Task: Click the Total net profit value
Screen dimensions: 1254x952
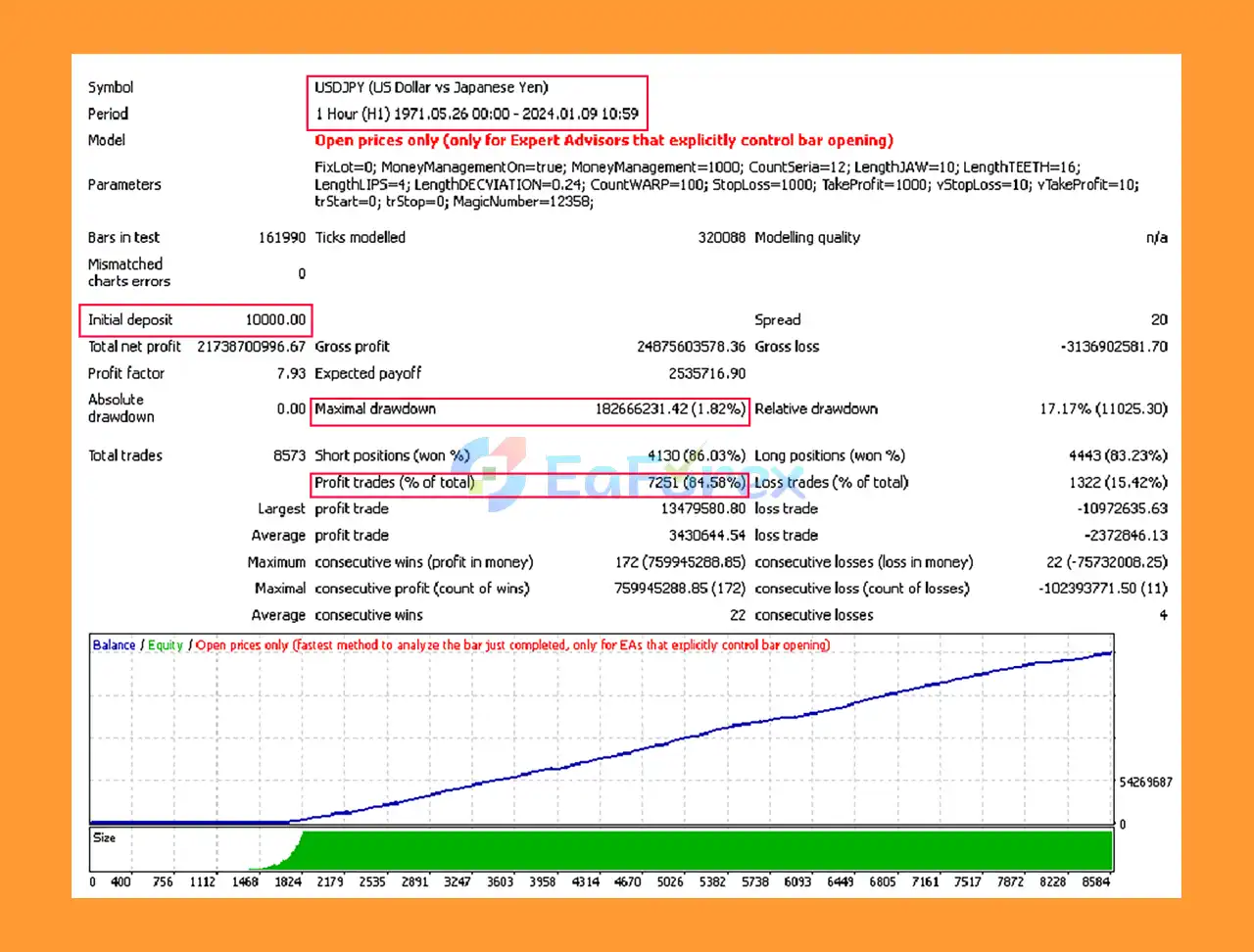Action: pos(254,346)
